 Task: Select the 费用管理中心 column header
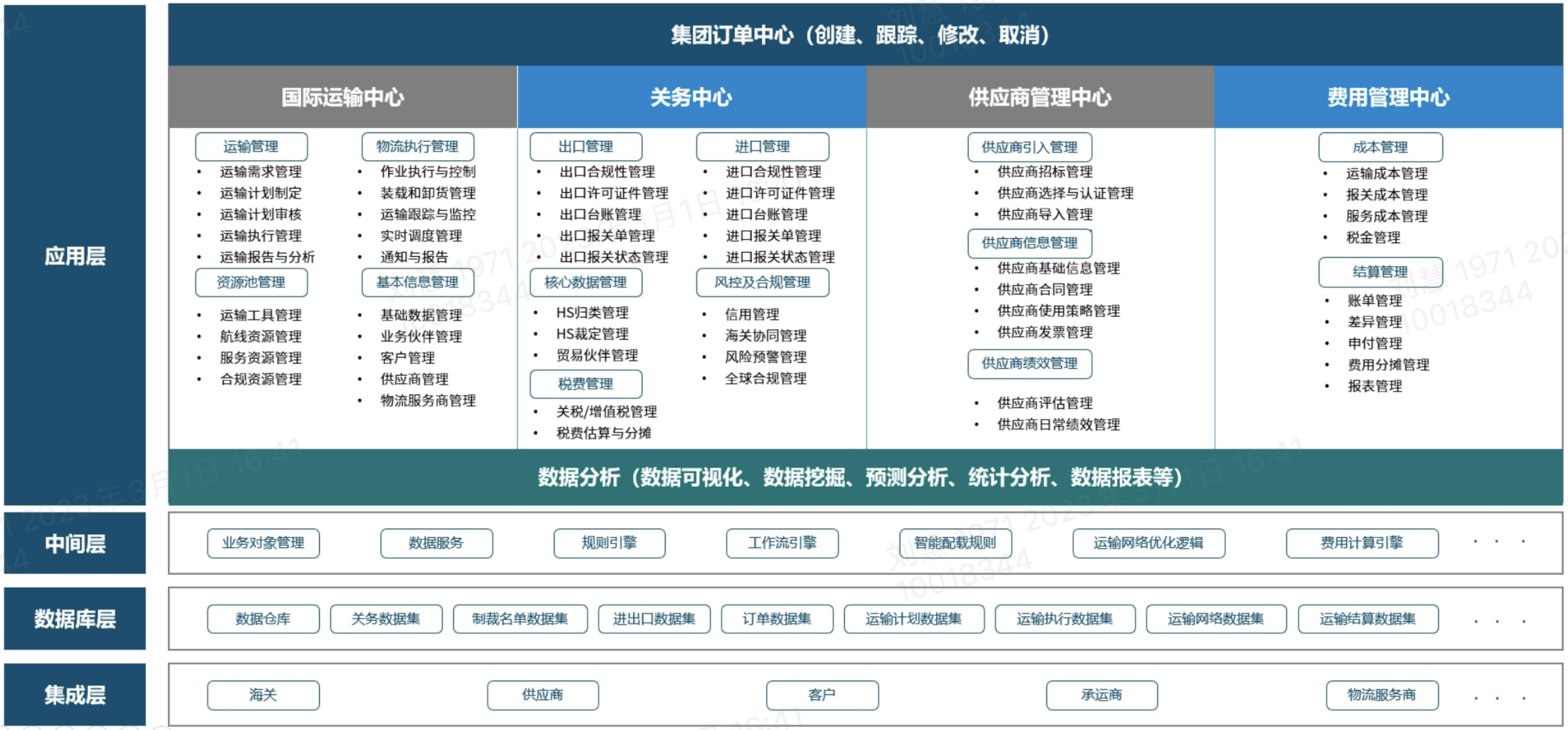pos(1389,97)
